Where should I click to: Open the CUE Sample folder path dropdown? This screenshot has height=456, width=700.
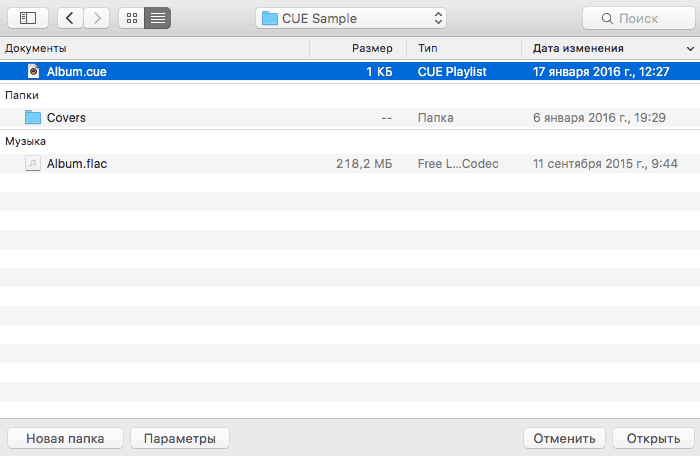pos(351,18)
